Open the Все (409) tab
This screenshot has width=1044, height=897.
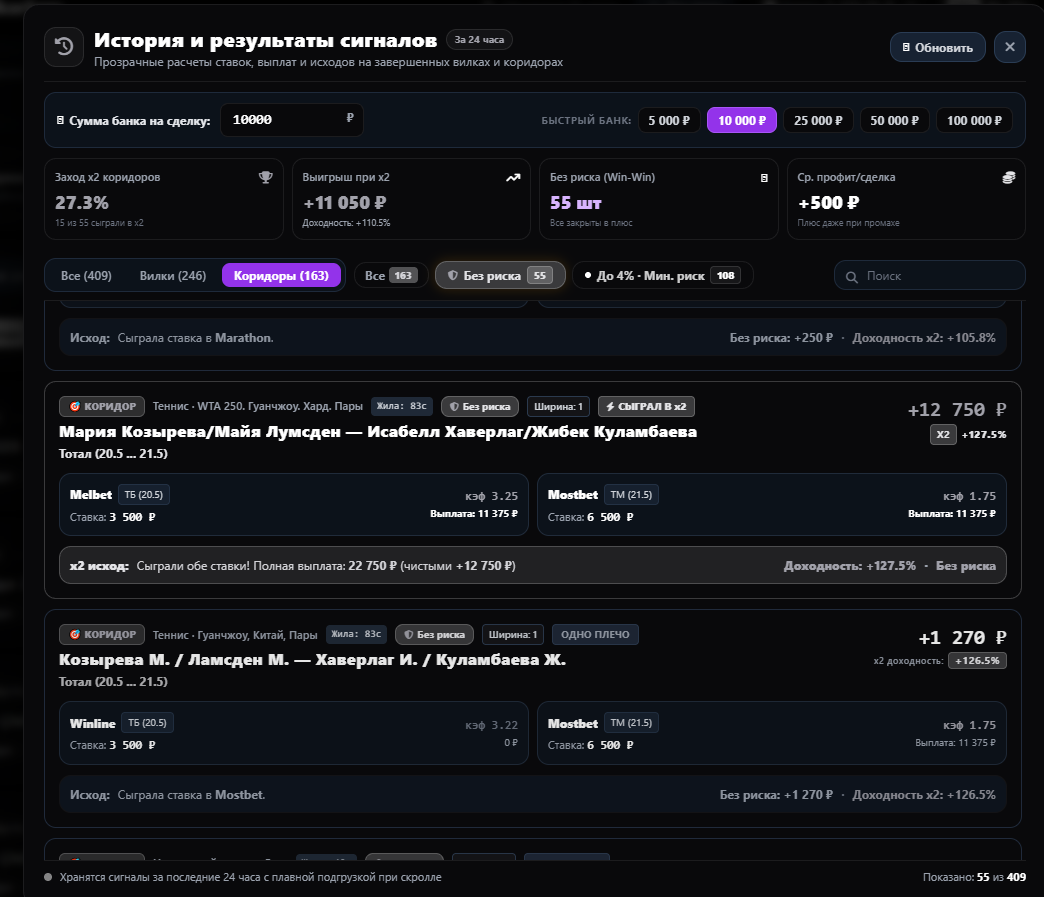[86, 276]
